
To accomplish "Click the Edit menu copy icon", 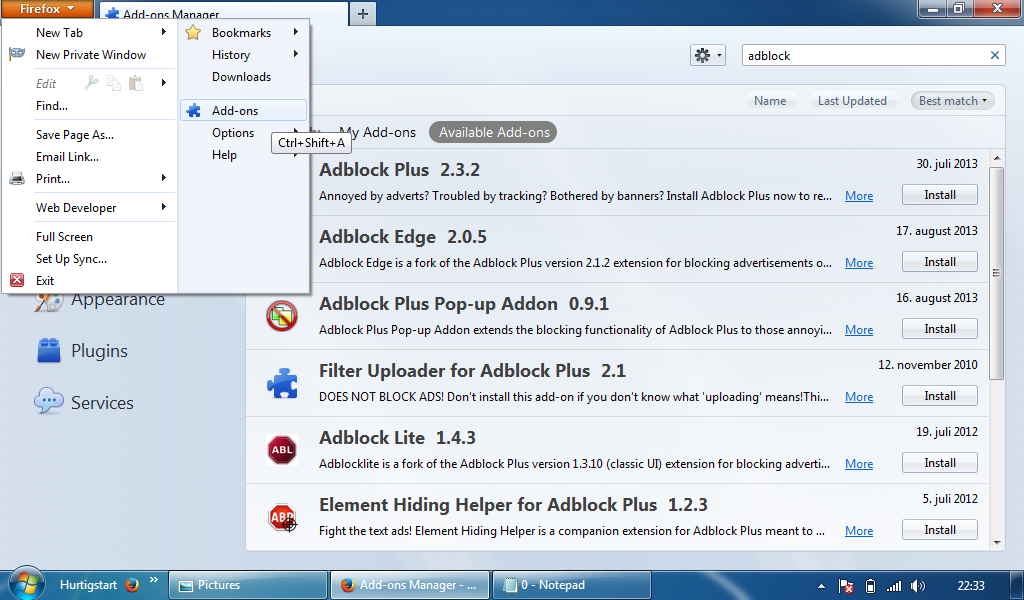I will coord(114,83).
